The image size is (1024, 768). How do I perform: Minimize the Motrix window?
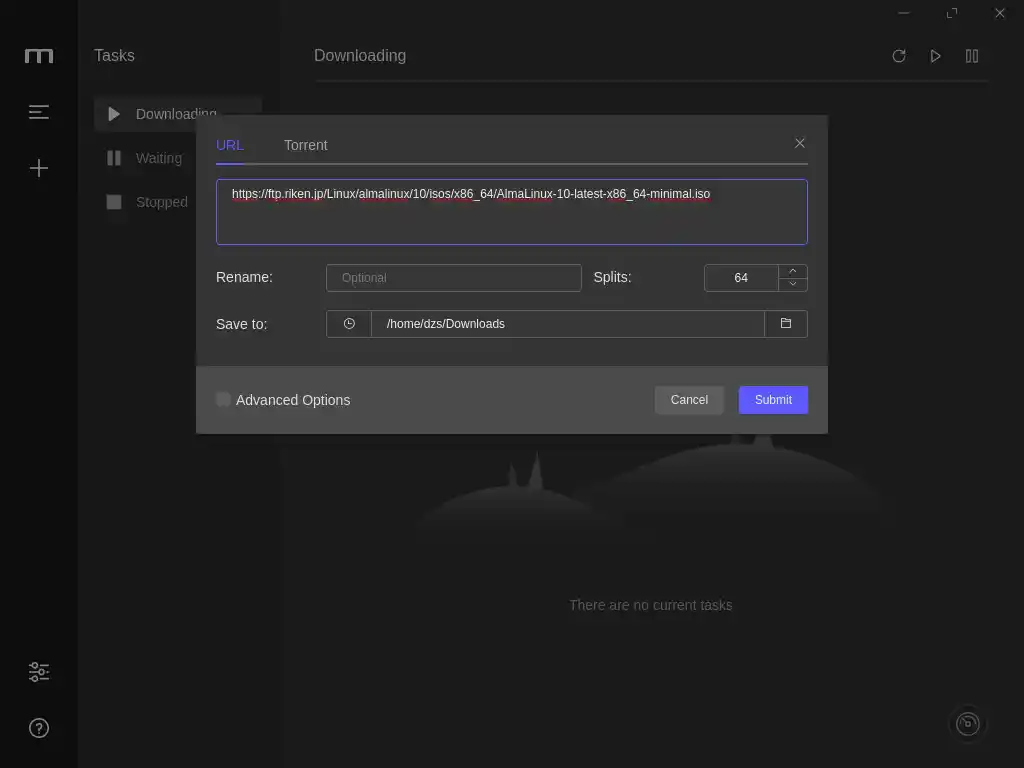[904, 13]
